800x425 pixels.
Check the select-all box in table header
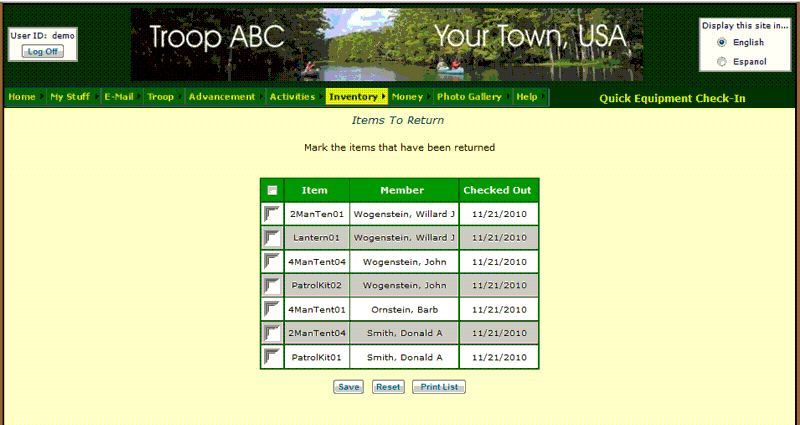pyautogui.click(x=272, y=190)
